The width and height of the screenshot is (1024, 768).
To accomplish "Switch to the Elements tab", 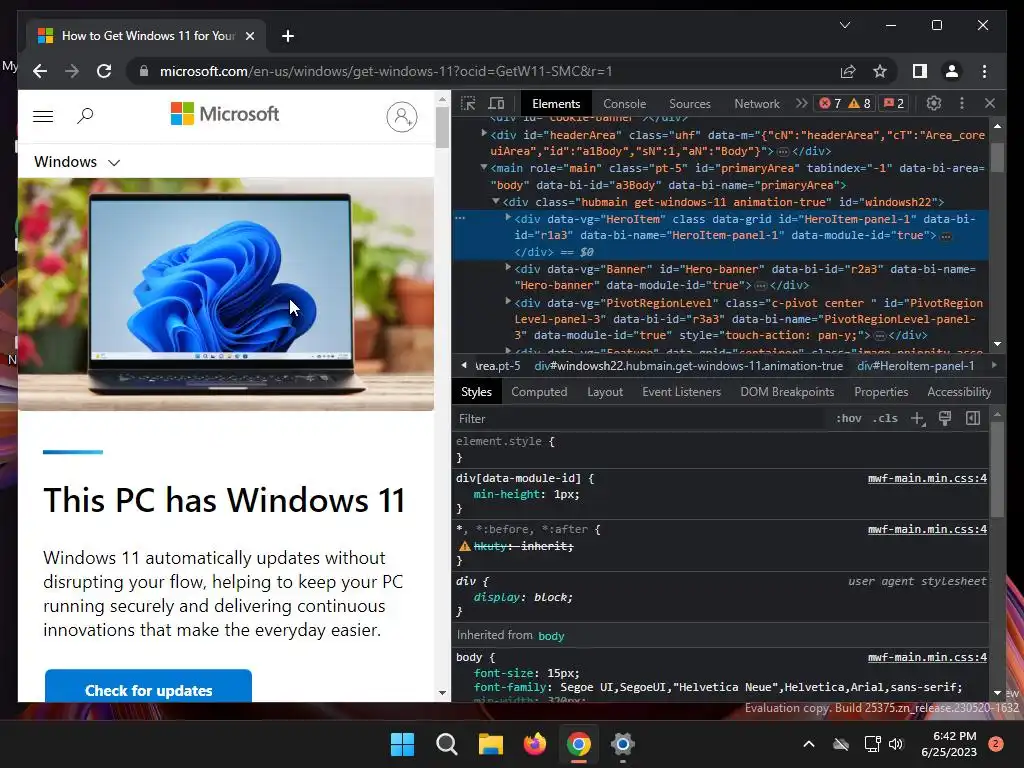I will 556,104.
